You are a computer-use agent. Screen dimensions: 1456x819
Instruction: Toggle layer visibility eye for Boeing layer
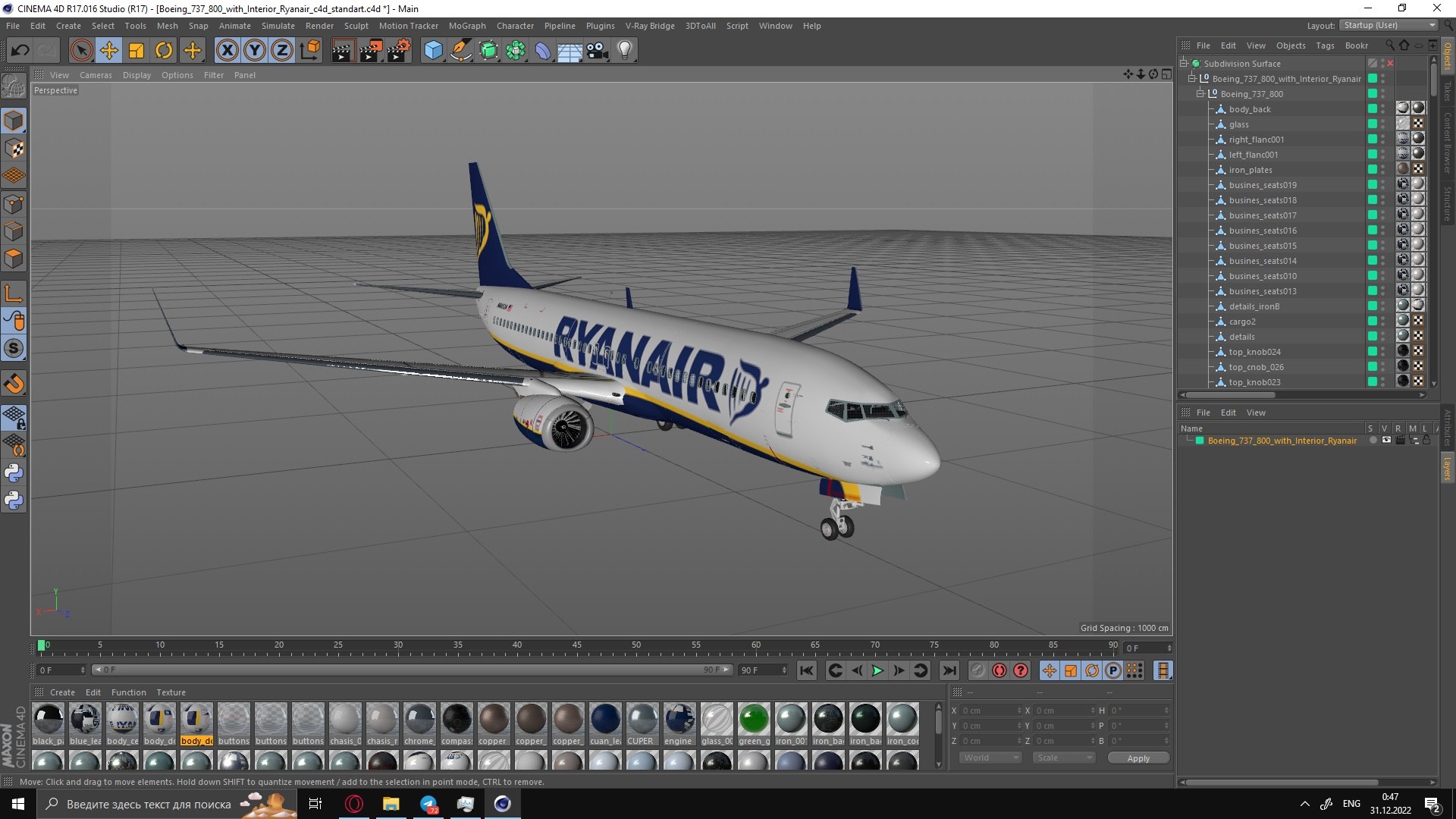[x=1386, y=440]
